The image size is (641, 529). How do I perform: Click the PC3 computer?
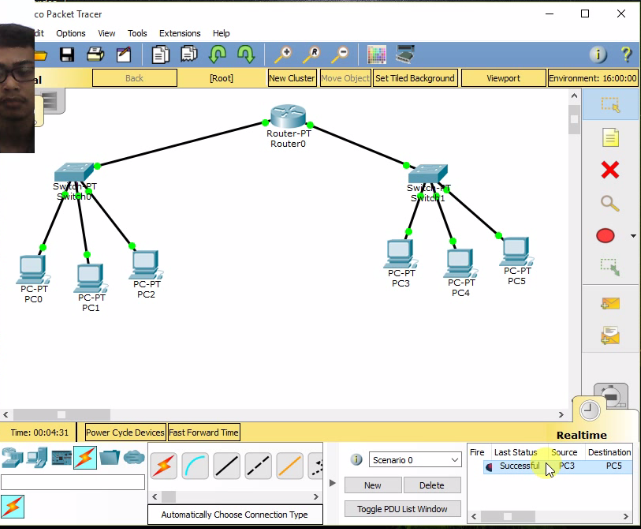(x=400, y=253)
